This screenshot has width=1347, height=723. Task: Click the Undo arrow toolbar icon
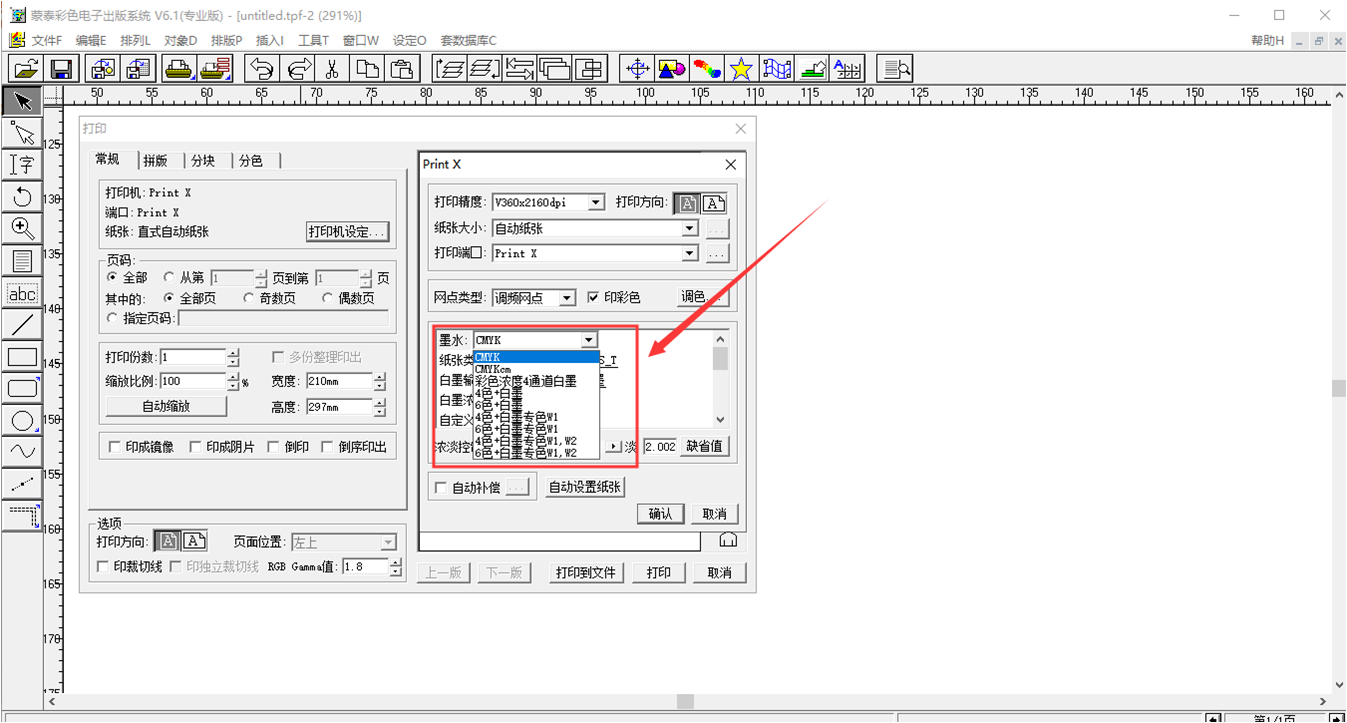coord(262,68)
